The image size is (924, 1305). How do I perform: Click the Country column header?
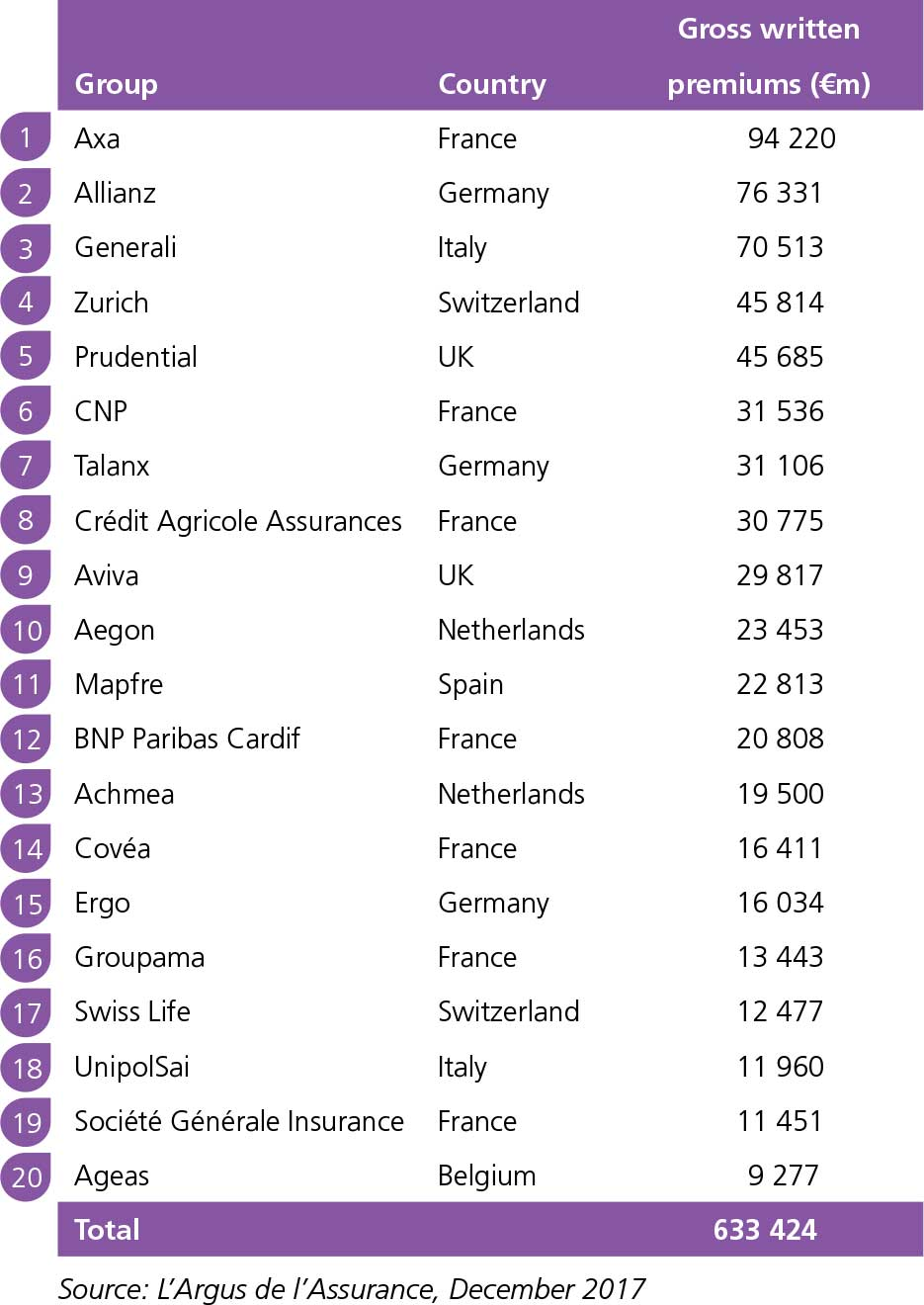click(491, 84)
